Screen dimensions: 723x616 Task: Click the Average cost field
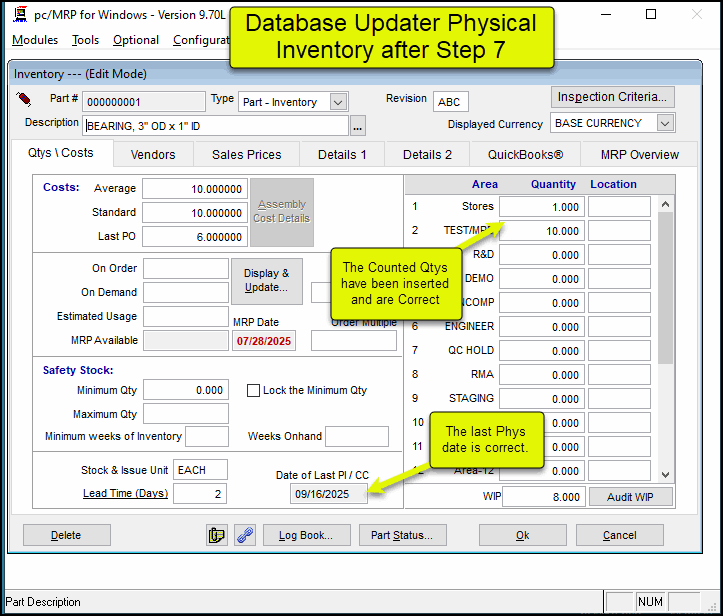[195, 189]
